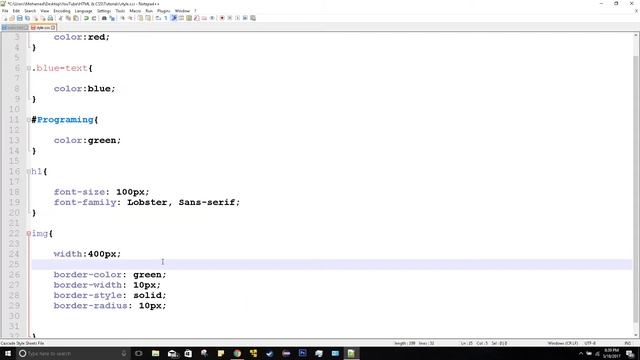Collapse the h1 block fold marker
640x360 pixels.
[29, 171]
